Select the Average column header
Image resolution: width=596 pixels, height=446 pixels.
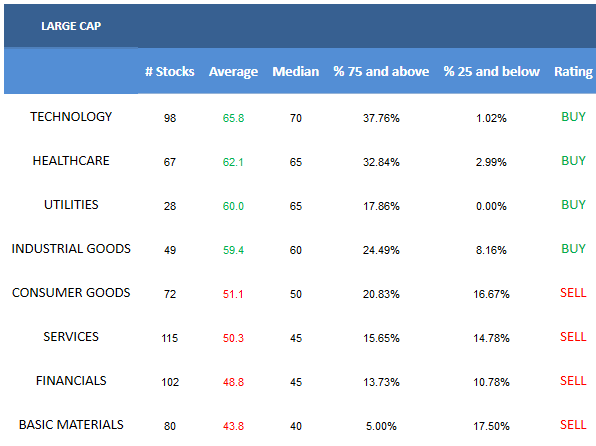coord(233,72)
